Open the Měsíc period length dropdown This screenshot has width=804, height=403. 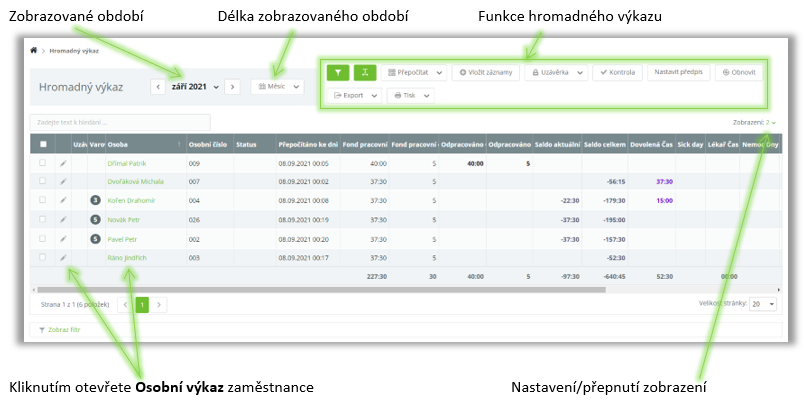point(277,87)
